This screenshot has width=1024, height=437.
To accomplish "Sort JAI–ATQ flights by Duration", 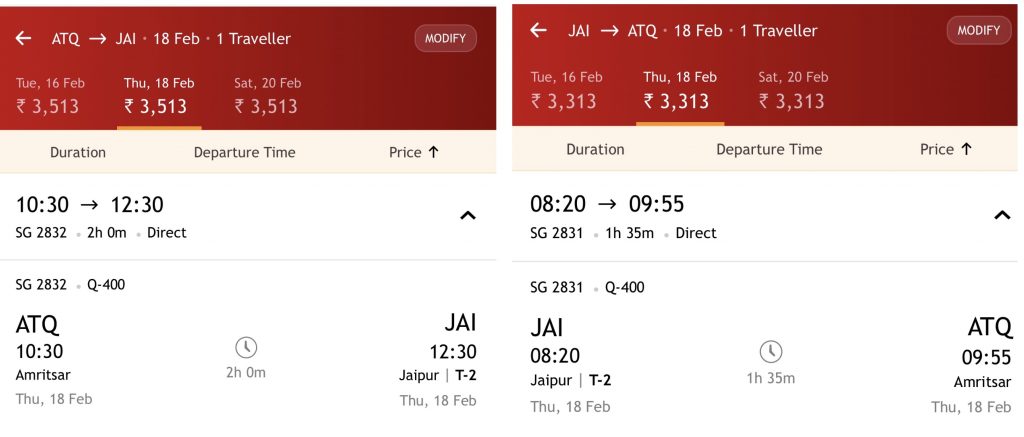I will 595,149.
